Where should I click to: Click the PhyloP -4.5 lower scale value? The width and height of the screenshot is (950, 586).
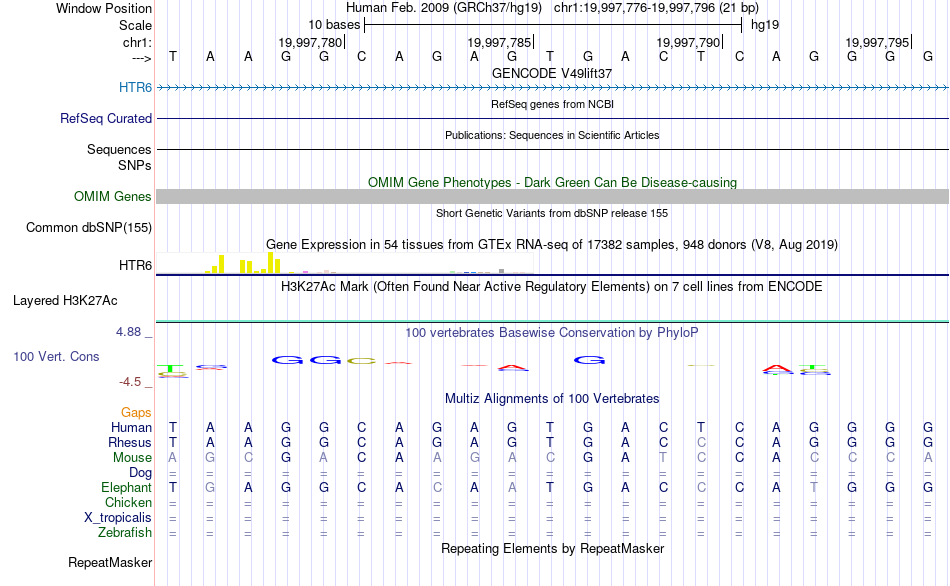point(130,382)
